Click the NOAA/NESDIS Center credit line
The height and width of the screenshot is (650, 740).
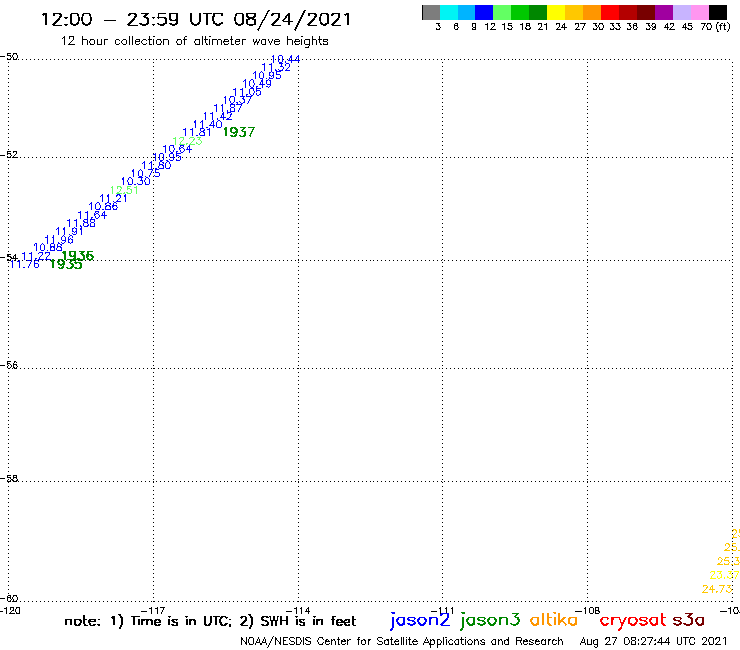tap(402, 642)
